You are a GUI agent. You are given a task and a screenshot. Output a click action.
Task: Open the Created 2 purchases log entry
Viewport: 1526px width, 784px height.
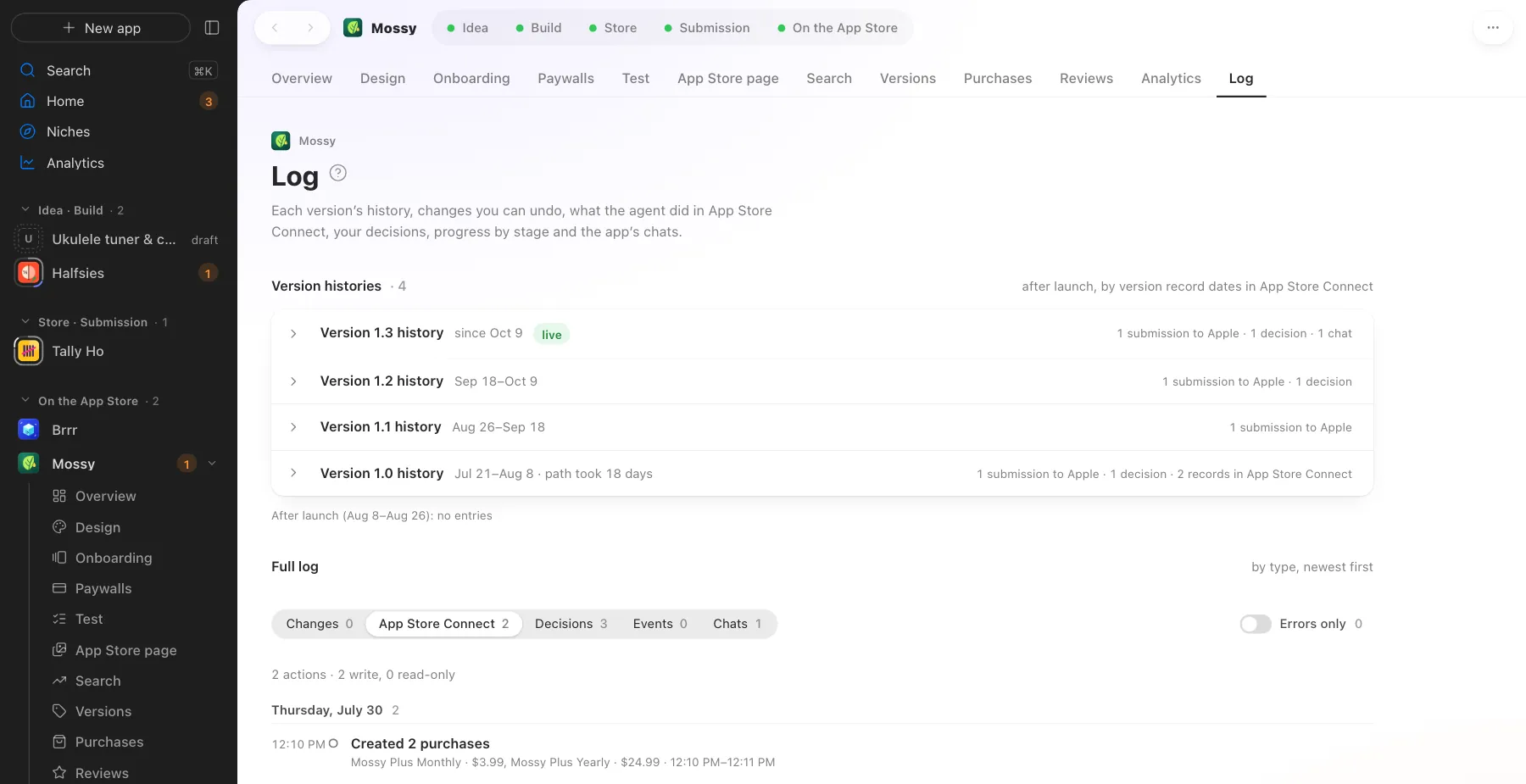click(822, 752)
